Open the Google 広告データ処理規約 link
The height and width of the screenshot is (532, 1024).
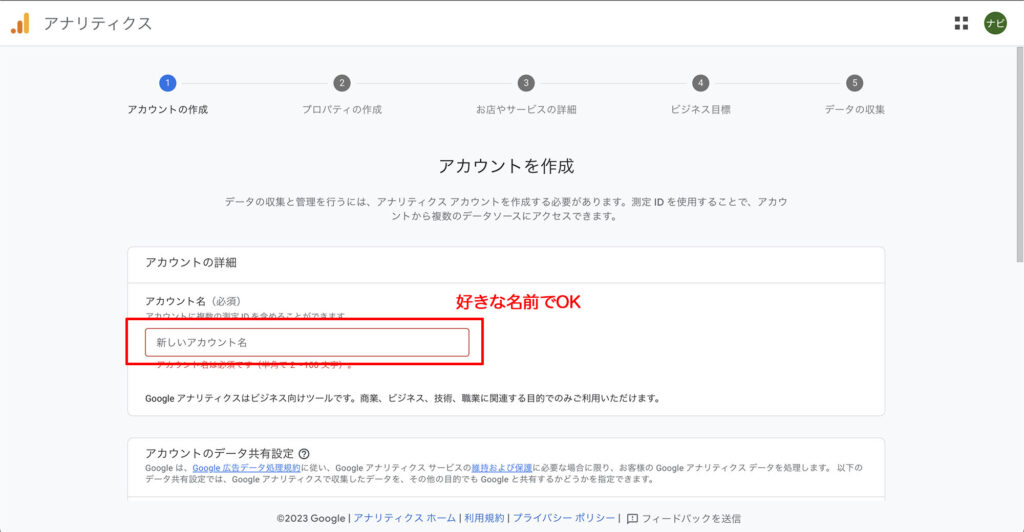coord(246,468)
